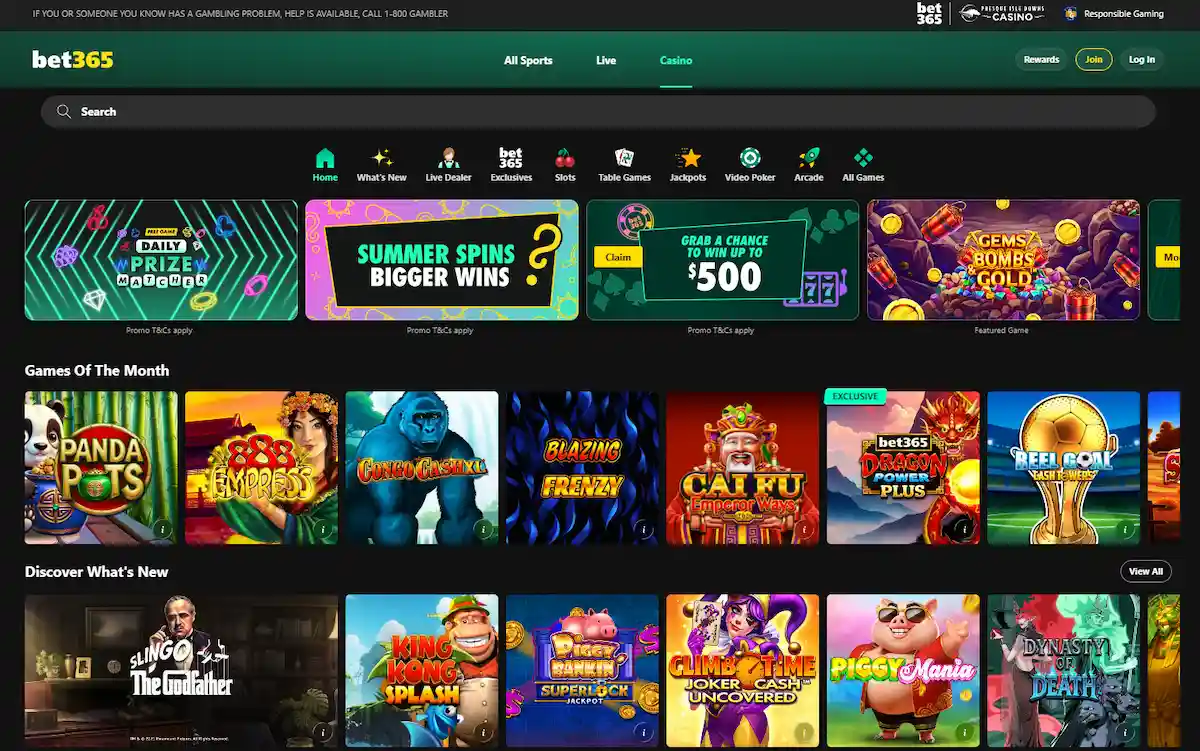
Task: Launch bet365 Dragon Power Plus
Action: coord(903,467)
